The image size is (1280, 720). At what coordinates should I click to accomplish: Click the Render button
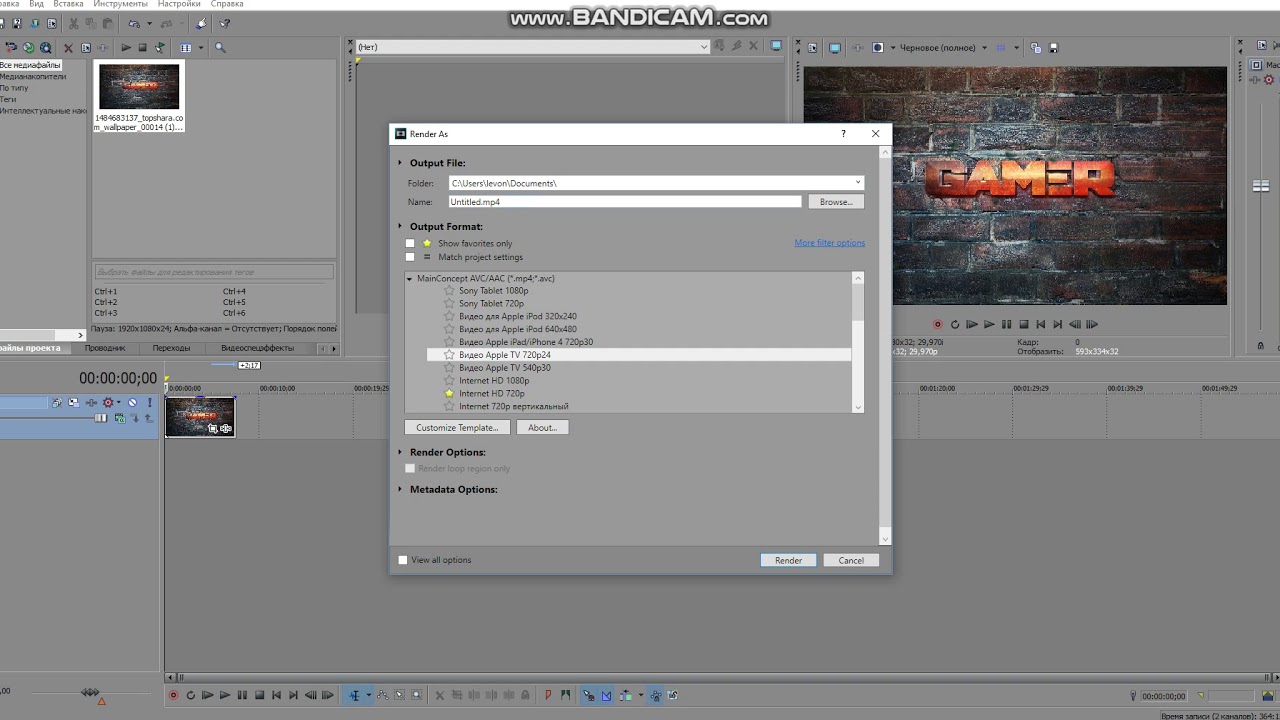click(x=788, y=560)
